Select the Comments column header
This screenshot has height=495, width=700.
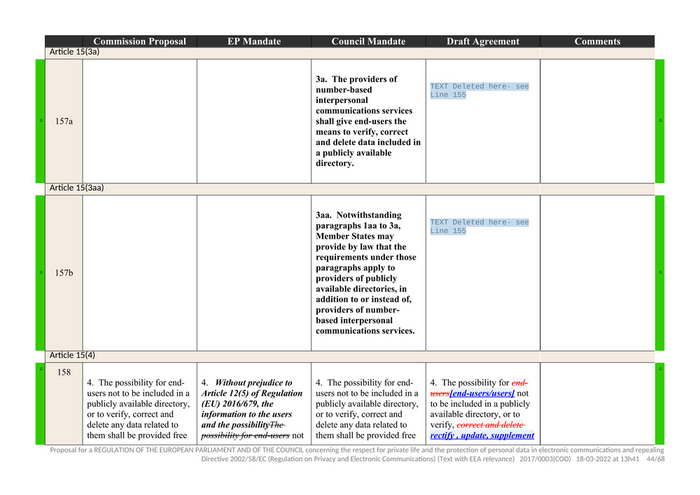coord(597,42)
